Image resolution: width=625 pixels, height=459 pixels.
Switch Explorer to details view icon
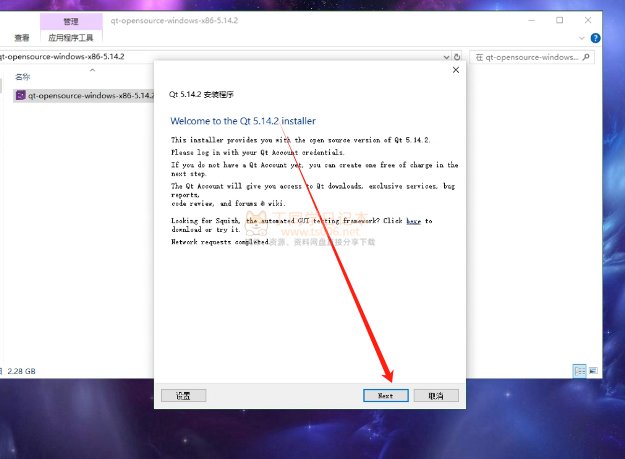click(x=580, y=371)
